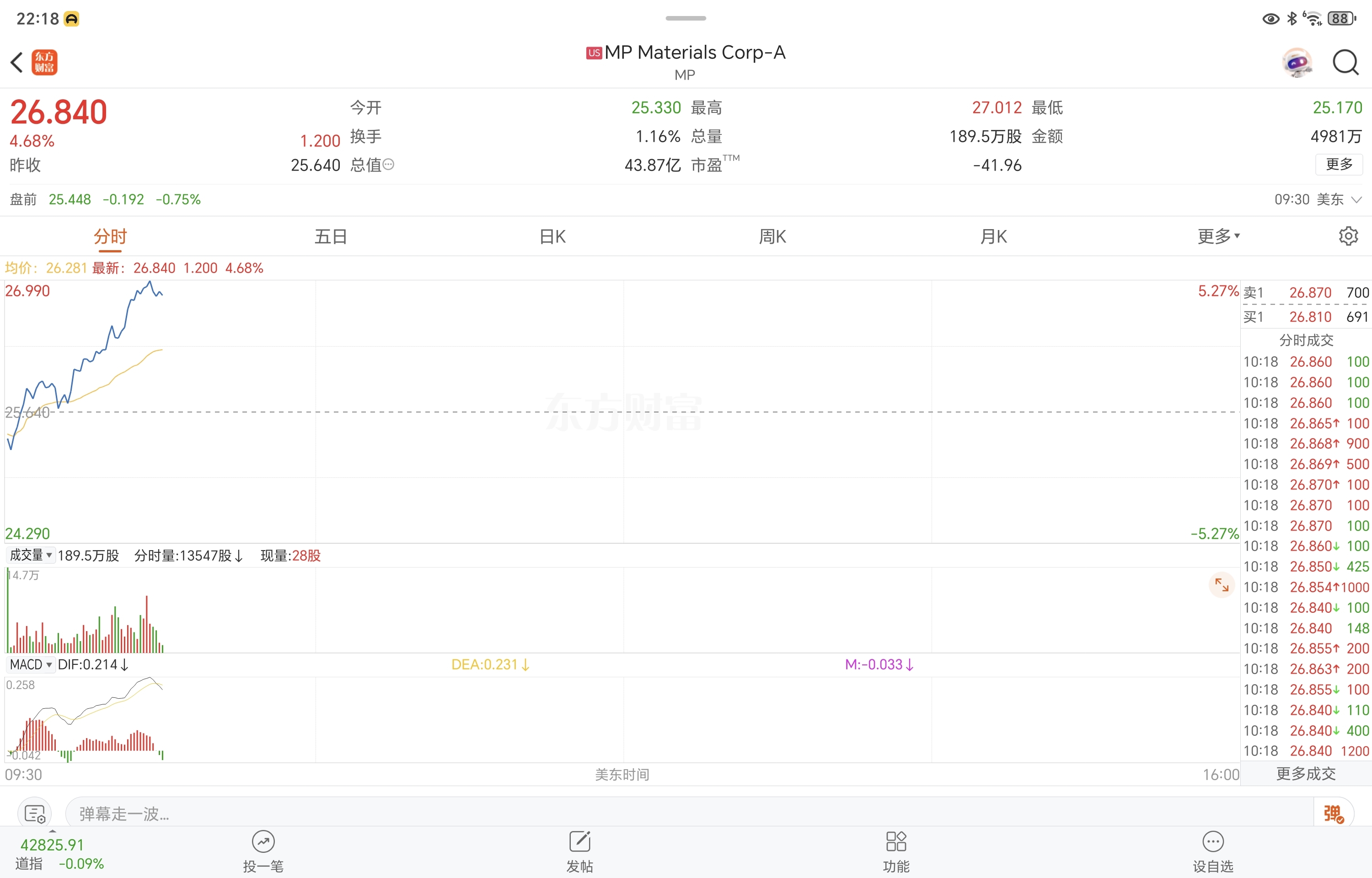The height and width of the screenshot is (878, 1372).
Task: Tap the 25.640 previous close line label
Action: click(x=27, y=412)
